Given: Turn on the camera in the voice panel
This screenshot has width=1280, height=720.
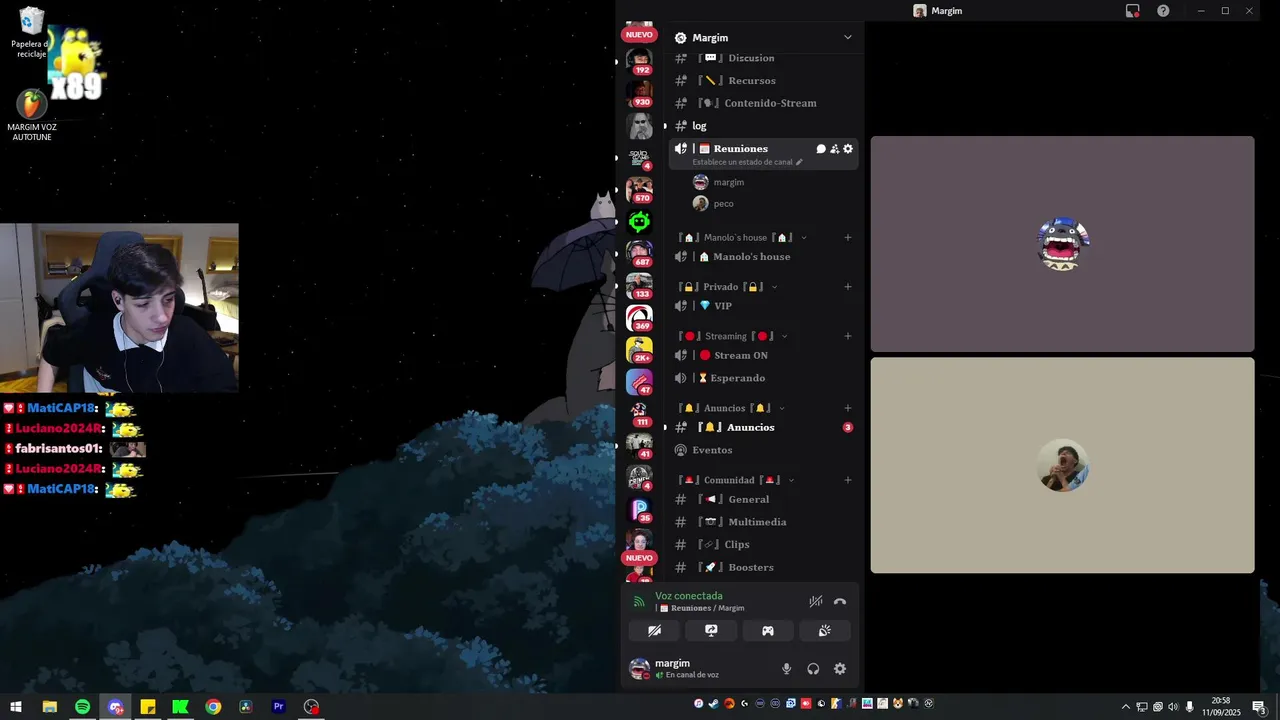Looking at the screenshot, I should click(654, 631).
